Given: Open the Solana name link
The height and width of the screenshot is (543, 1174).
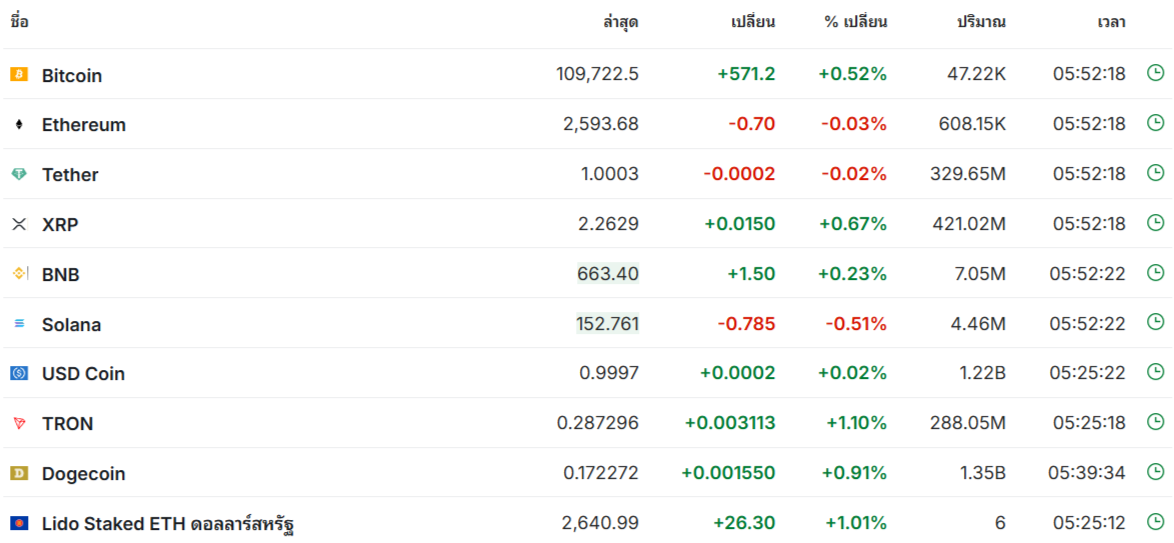Looking at the screenshot, I should coord(71,325).
